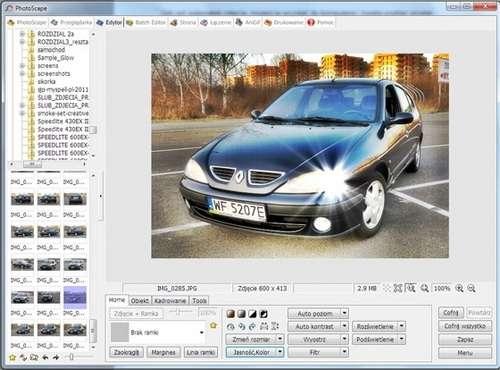Viewport: 500px width, 370px height.
Task: Click the left undo arrow under thumbnails
Action: (x=45, y=357)
